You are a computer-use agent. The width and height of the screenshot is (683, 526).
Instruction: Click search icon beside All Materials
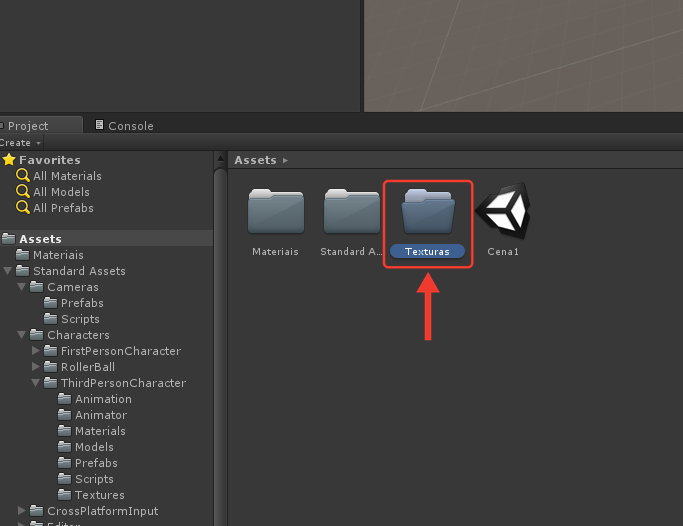23,175
